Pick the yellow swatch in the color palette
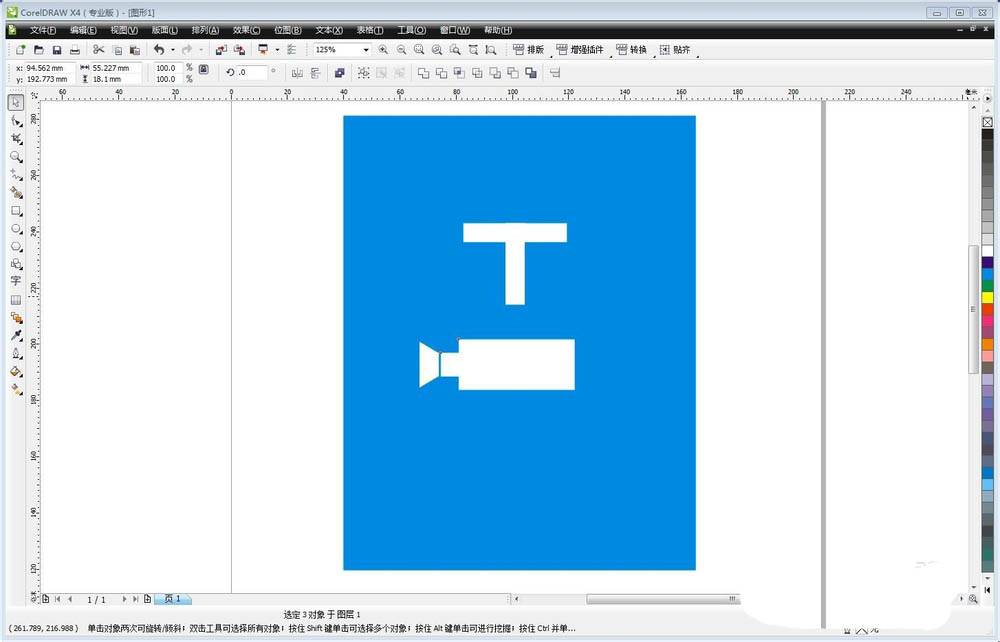This screenshot has height=642, width=1000. coord(987,297)
